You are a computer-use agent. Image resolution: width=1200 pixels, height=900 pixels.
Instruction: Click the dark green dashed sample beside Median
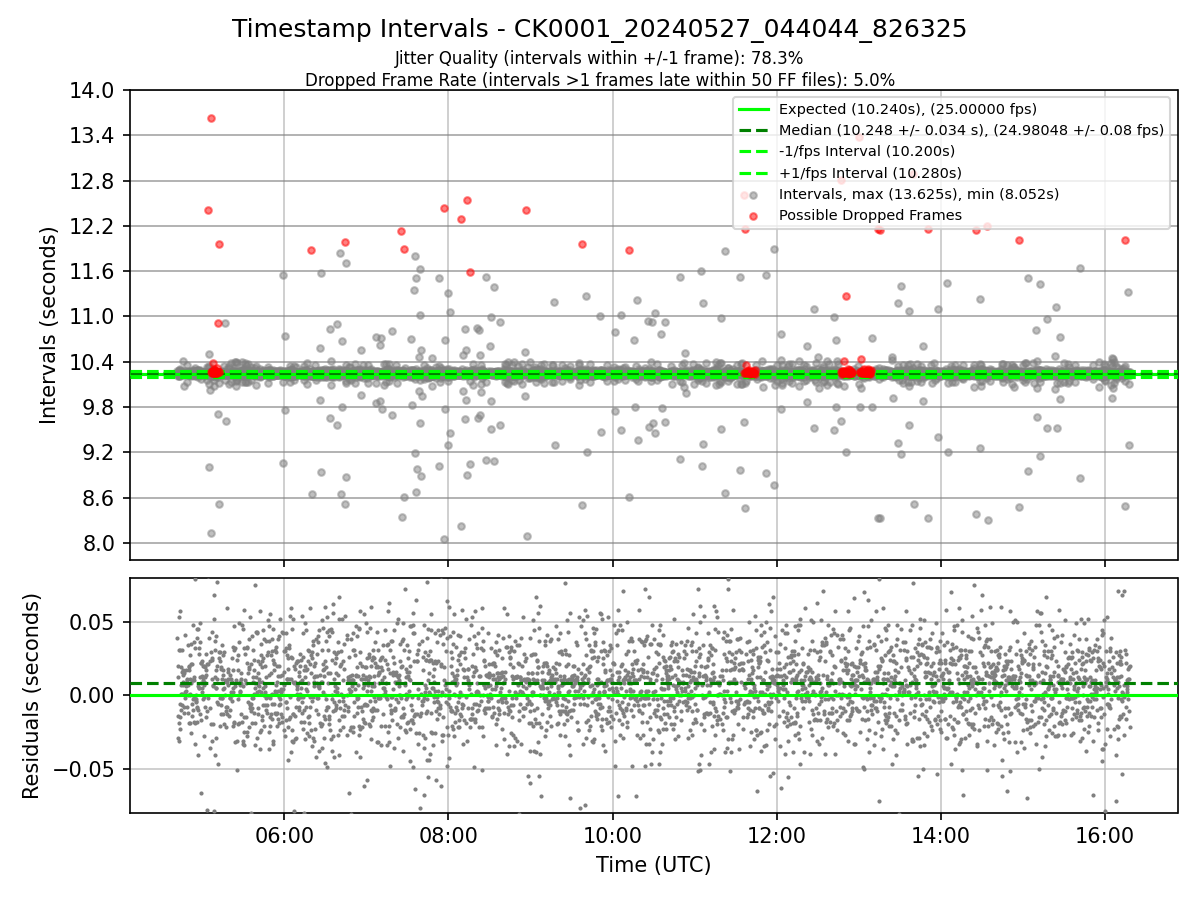click(754, 130)
